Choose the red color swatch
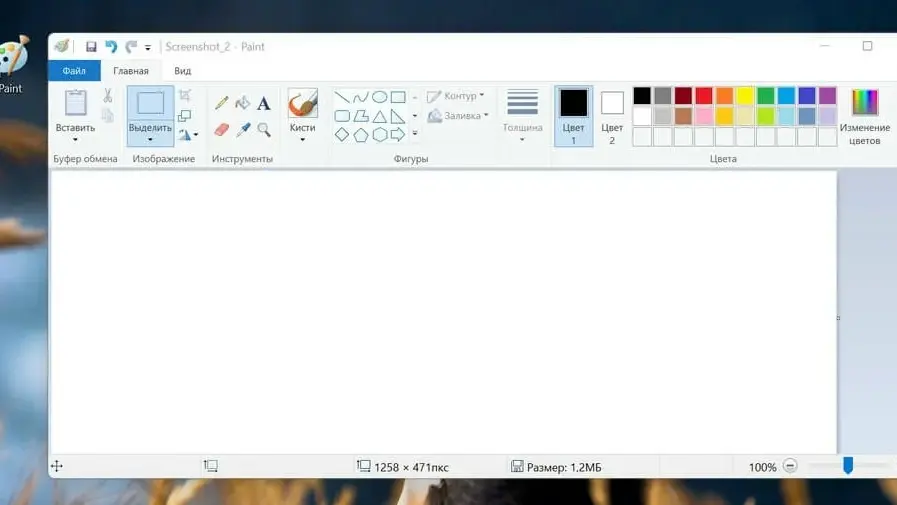Screen dimensions: 897x505 pos(704,96)
